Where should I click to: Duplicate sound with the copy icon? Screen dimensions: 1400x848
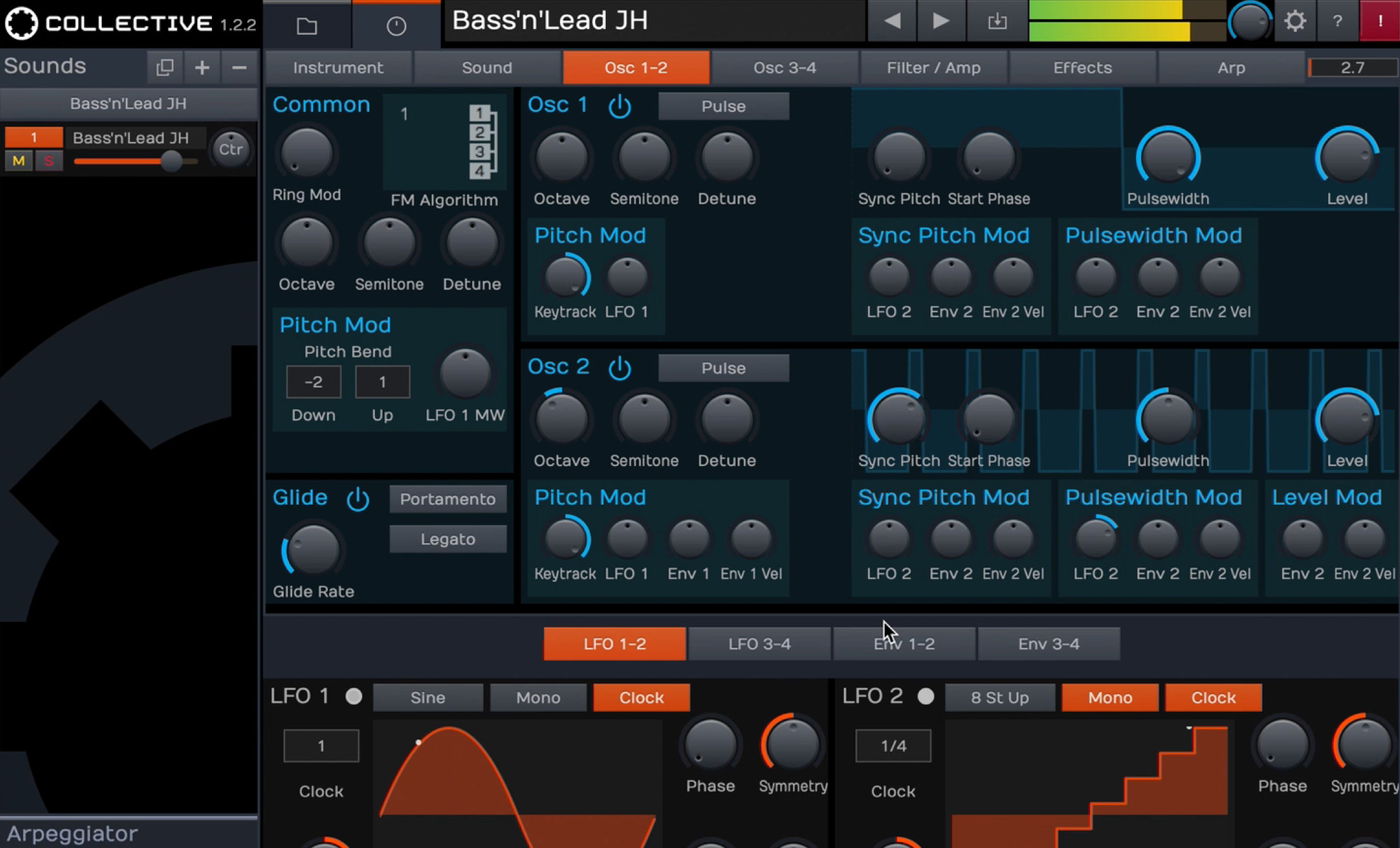(165, 67)
